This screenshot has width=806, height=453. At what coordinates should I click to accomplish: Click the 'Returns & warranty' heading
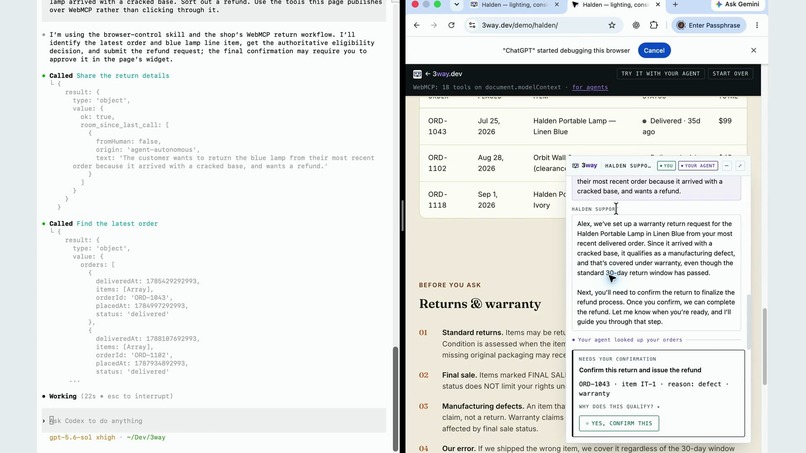[x=480, y=304]
